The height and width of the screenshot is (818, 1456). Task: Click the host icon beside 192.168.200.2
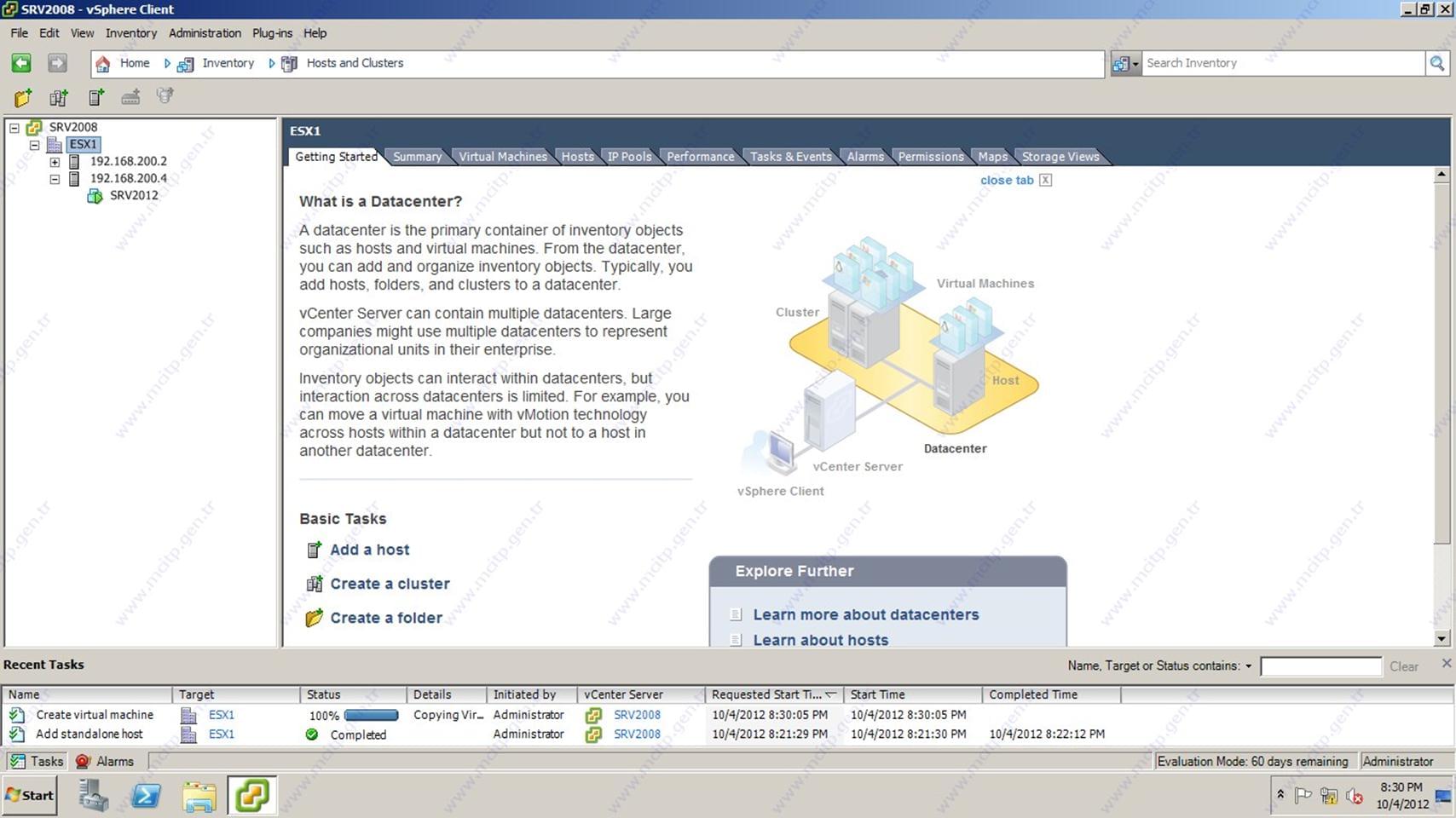74,161
